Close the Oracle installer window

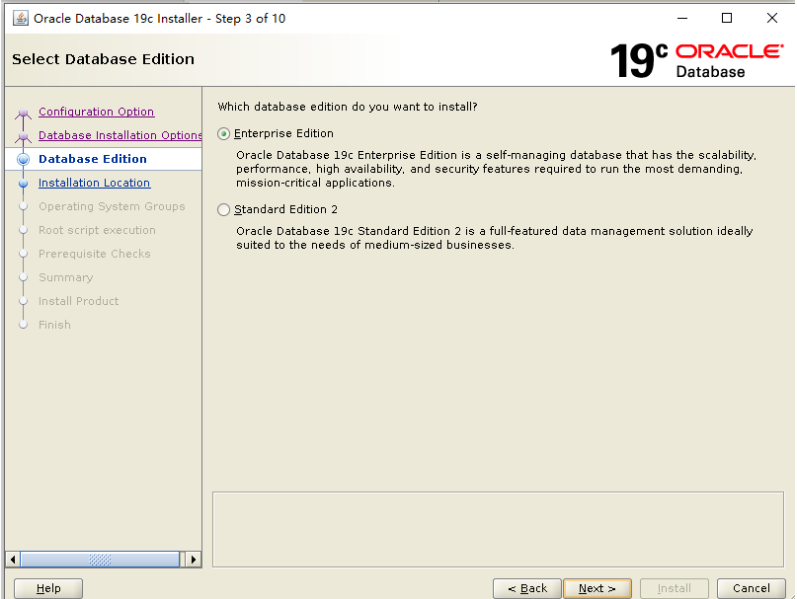(772, 18)
